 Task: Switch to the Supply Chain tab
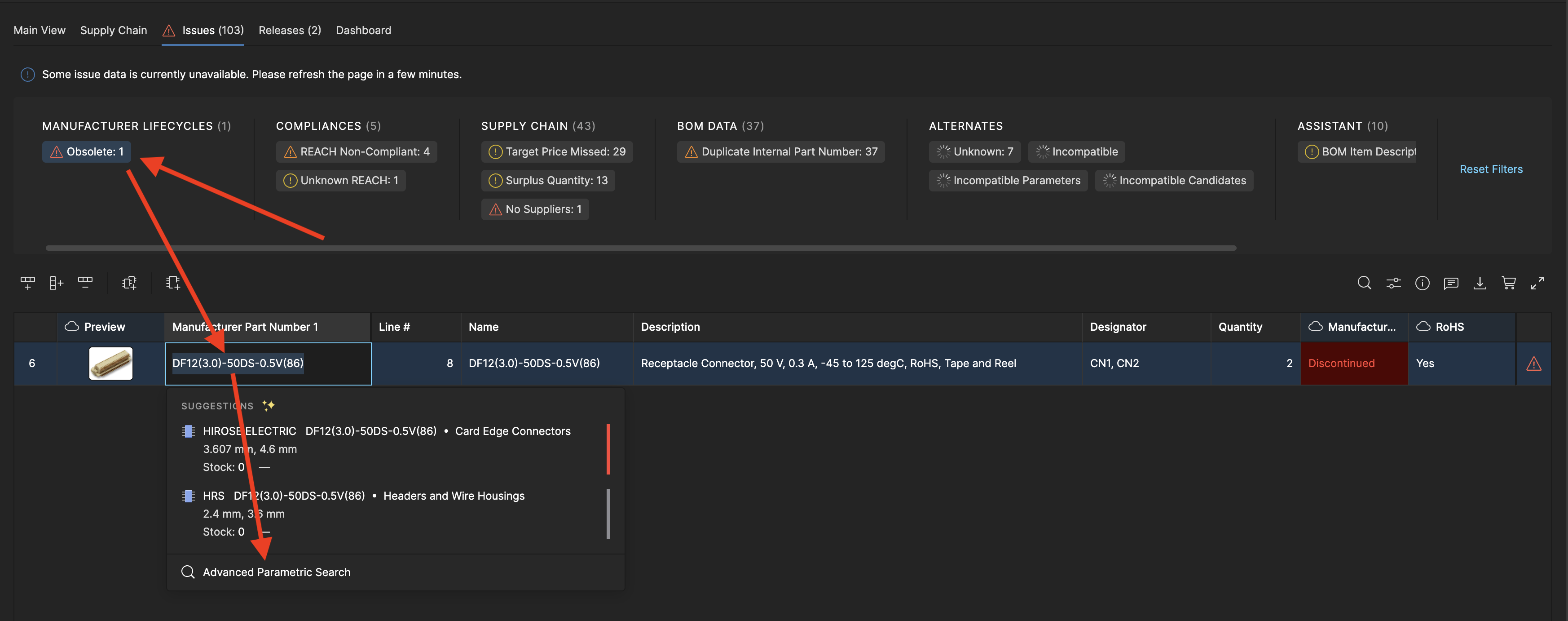pos(113,30)
